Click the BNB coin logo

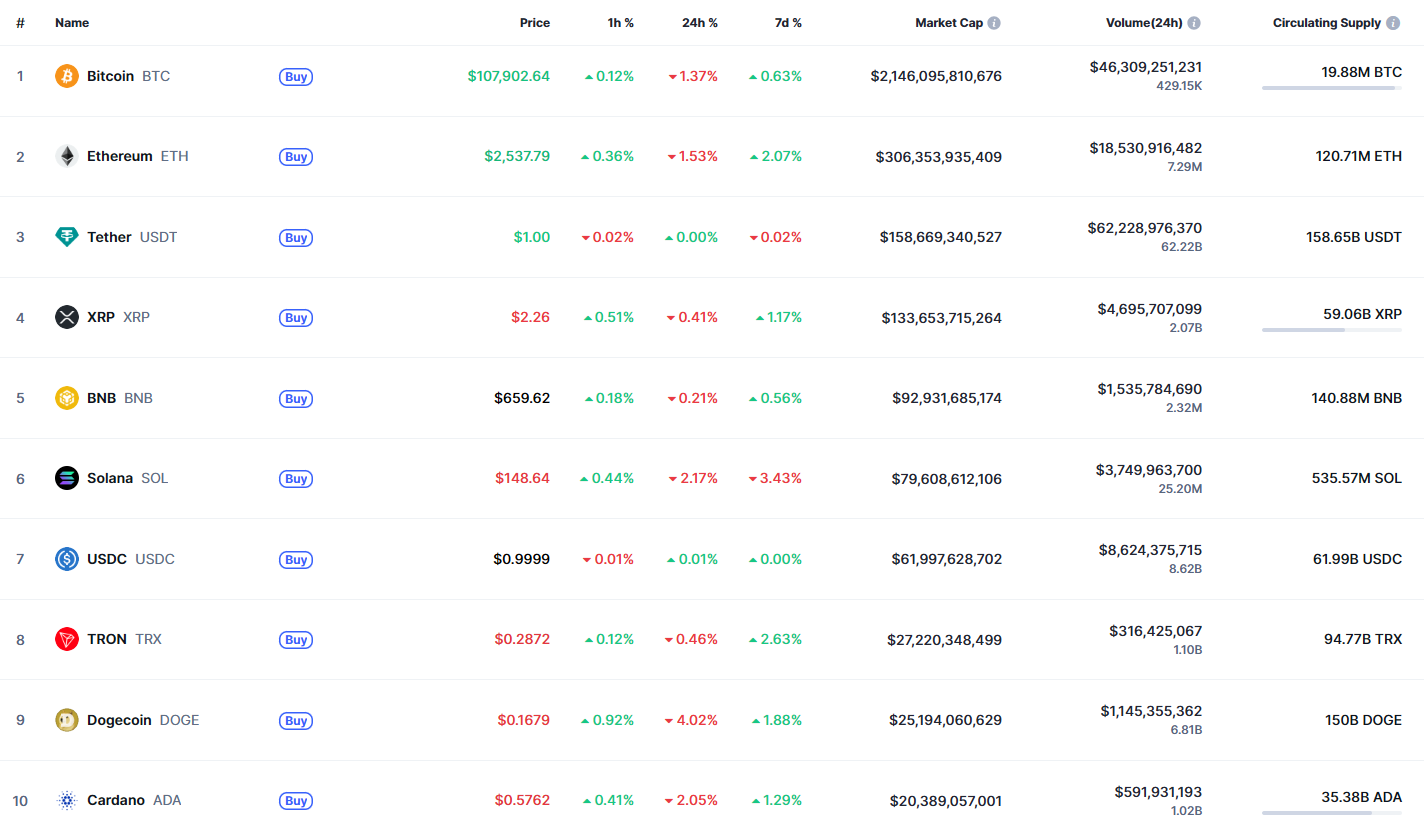pyautogui.click(x=67, y=398)
